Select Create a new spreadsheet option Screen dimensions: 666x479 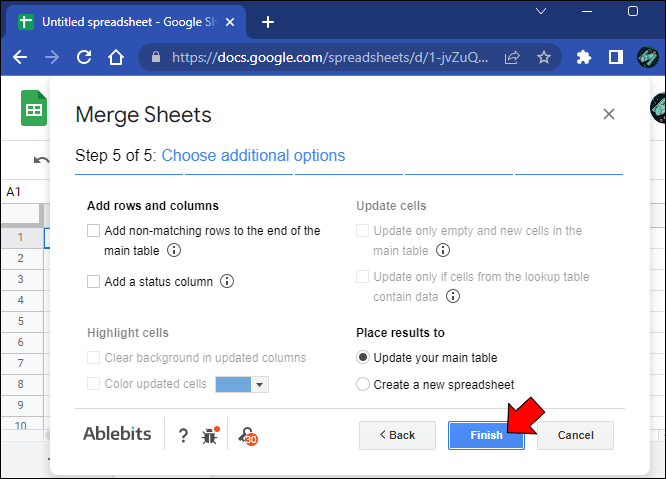[x=363, y=384]
